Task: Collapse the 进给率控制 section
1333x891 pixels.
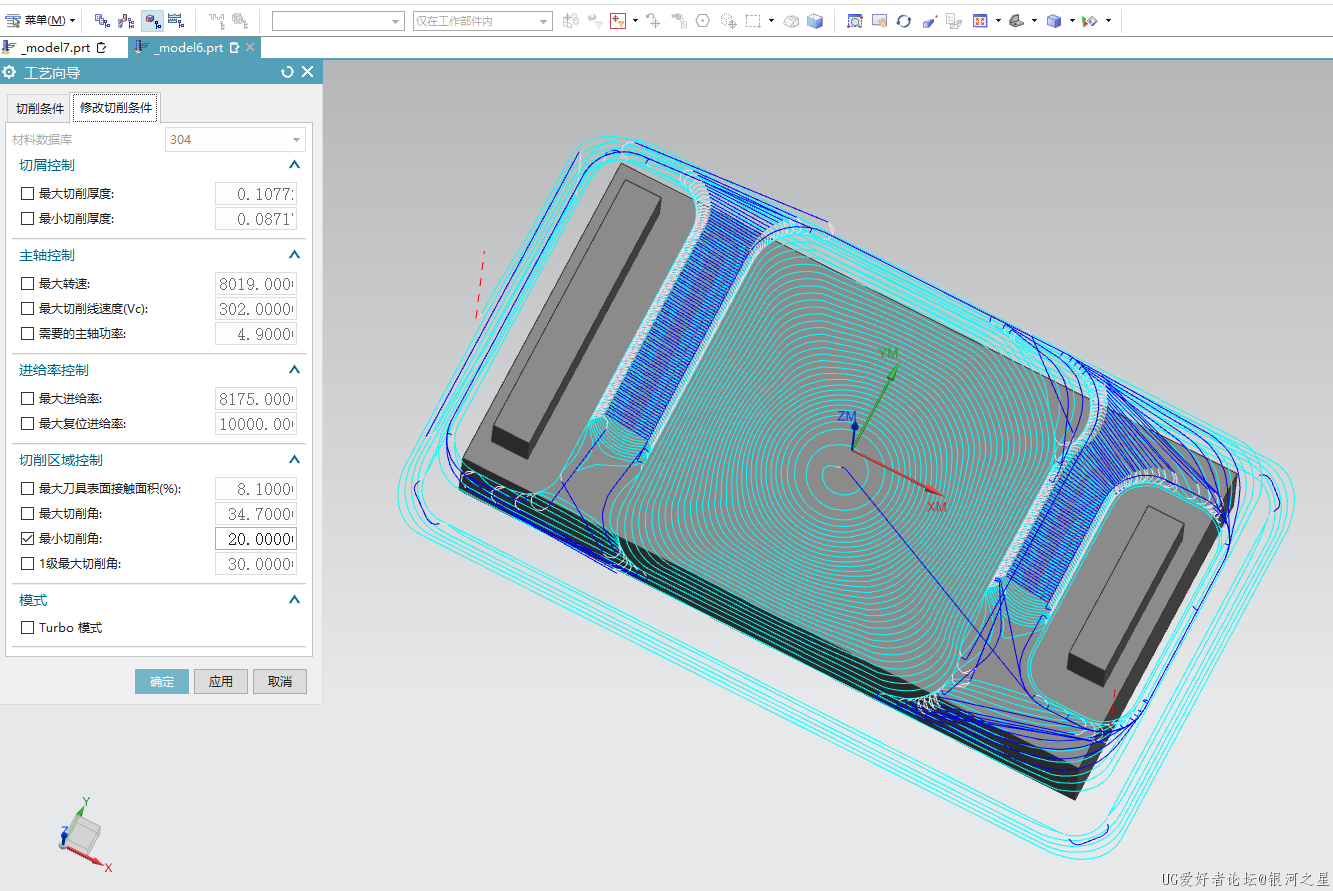Action: click(294, 370)
